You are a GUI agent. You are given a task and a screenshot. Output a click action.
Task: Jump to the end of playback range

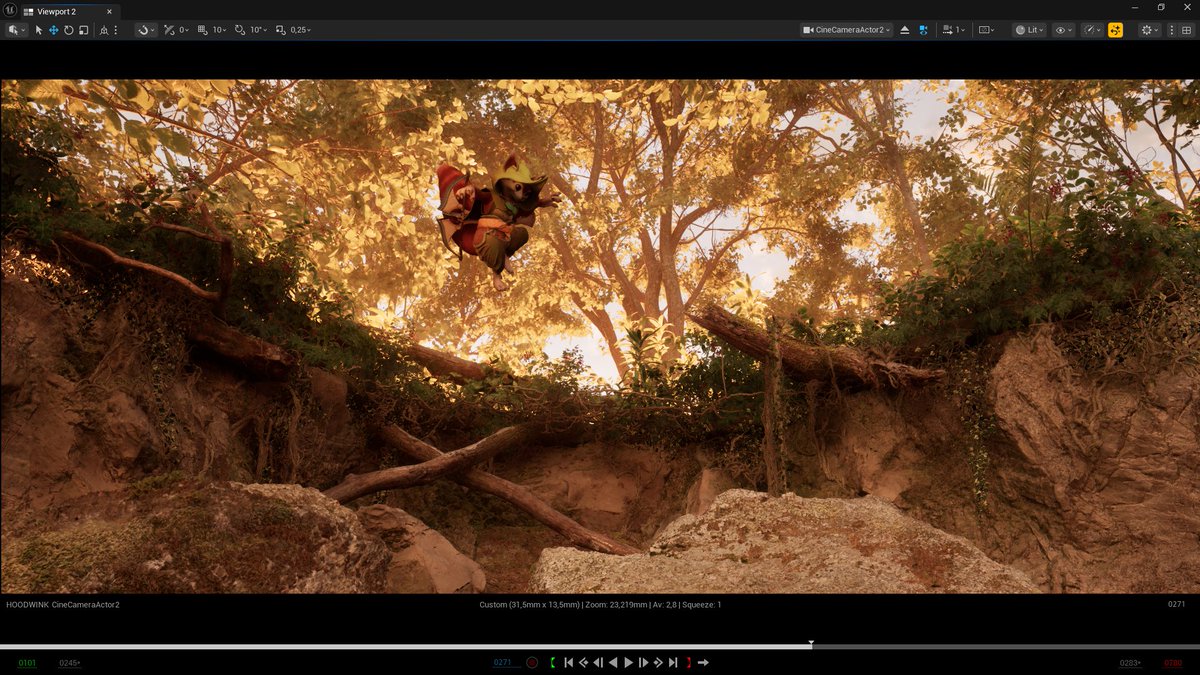pyautogui.click(x=673, y=662)
